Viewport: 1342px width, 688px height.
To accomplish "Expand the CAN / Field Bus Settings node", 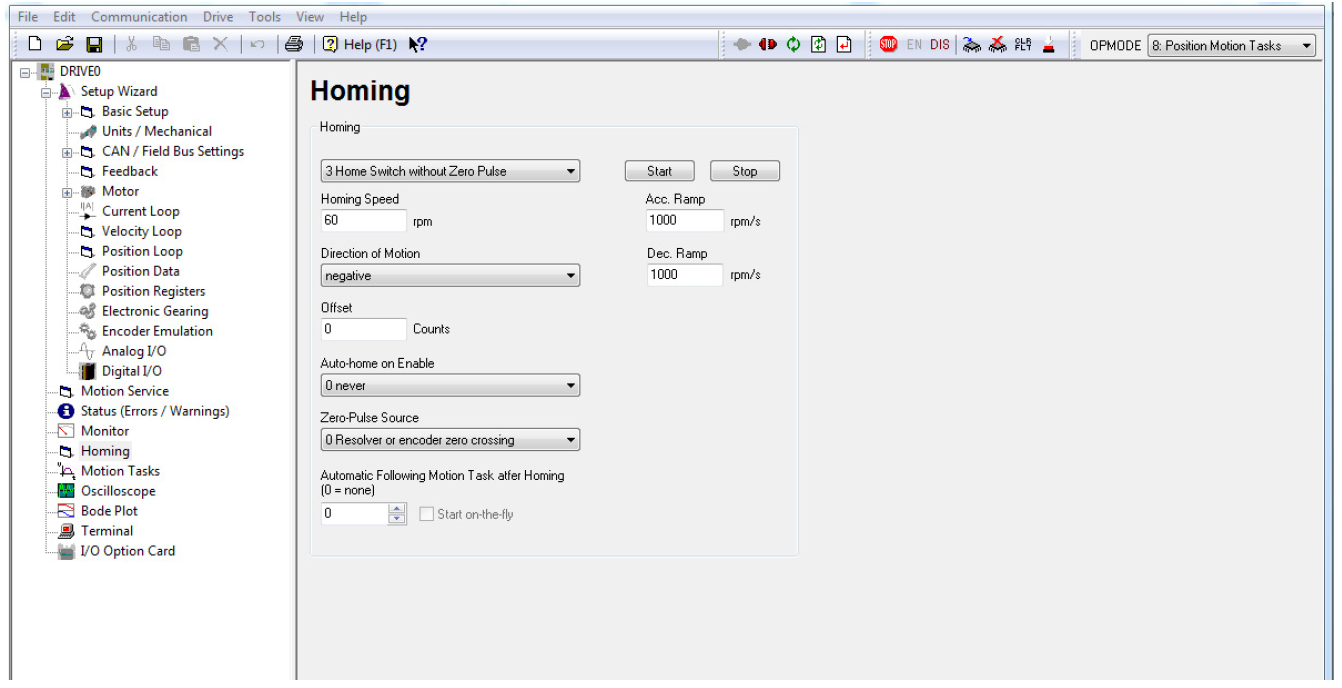I will (x=67, y=152).
